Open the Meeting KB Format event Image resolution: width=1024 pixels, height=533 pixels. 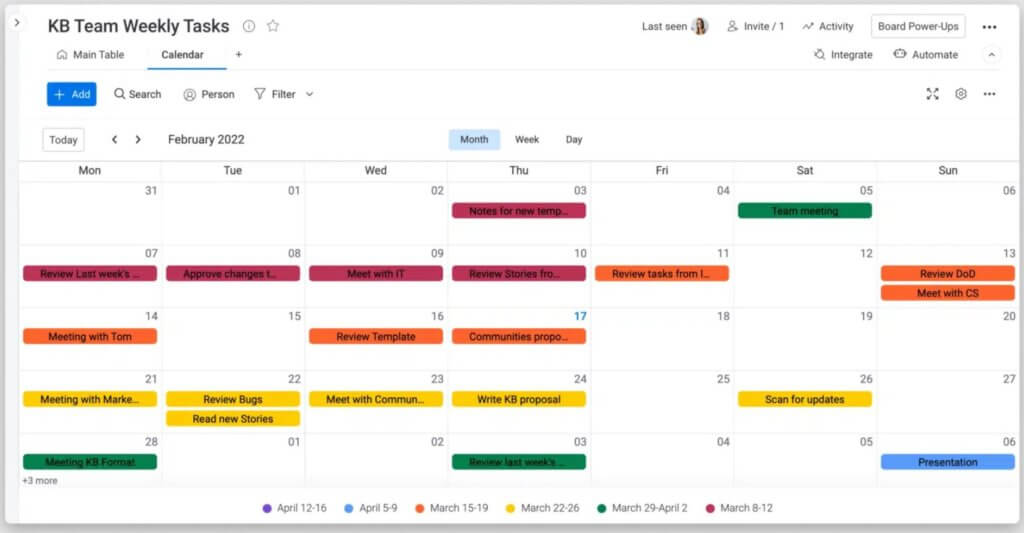click(x=89, y=462)
